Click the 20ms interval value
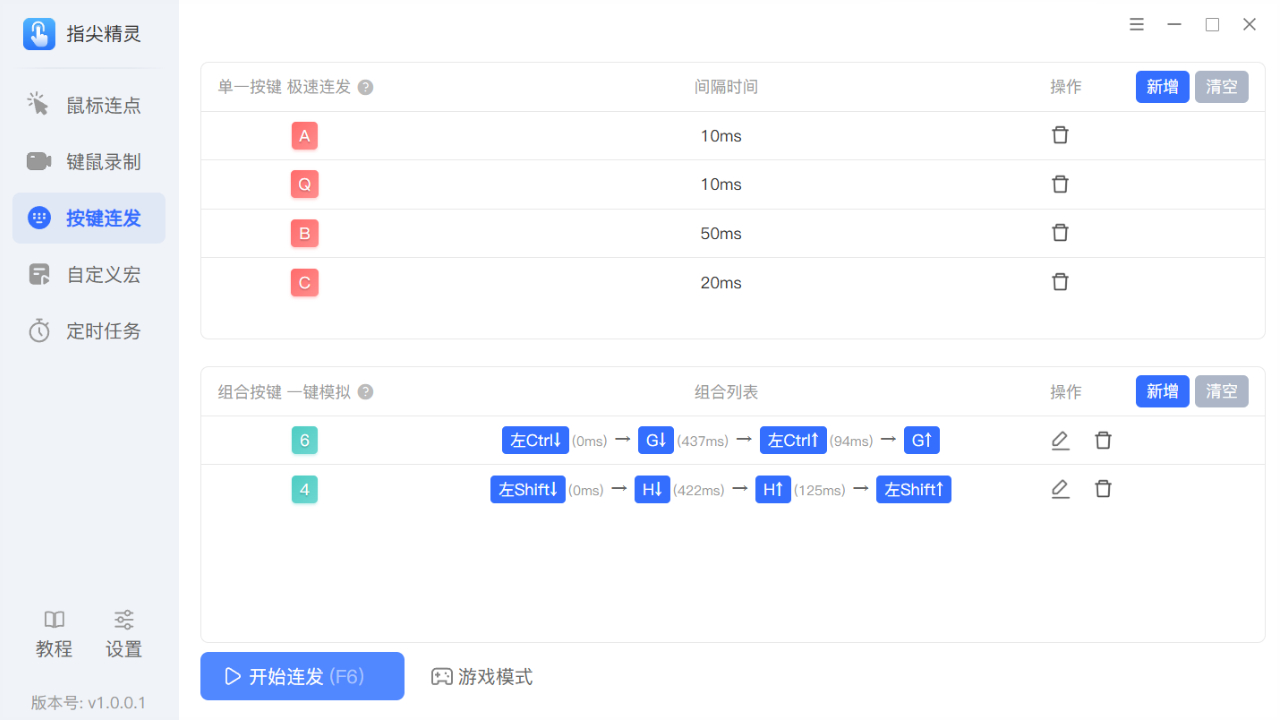Image resolution: width=1280 pixels, height=720 pixels. (721, 283)
